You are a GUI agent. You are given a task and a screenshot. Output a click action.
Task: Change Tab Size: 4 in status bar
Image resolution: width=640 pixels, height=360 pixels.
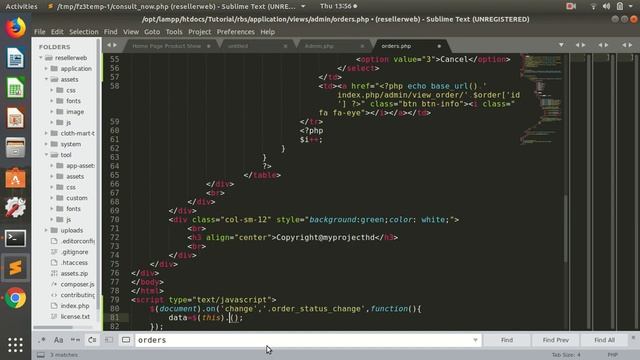[x=566, y=355]
